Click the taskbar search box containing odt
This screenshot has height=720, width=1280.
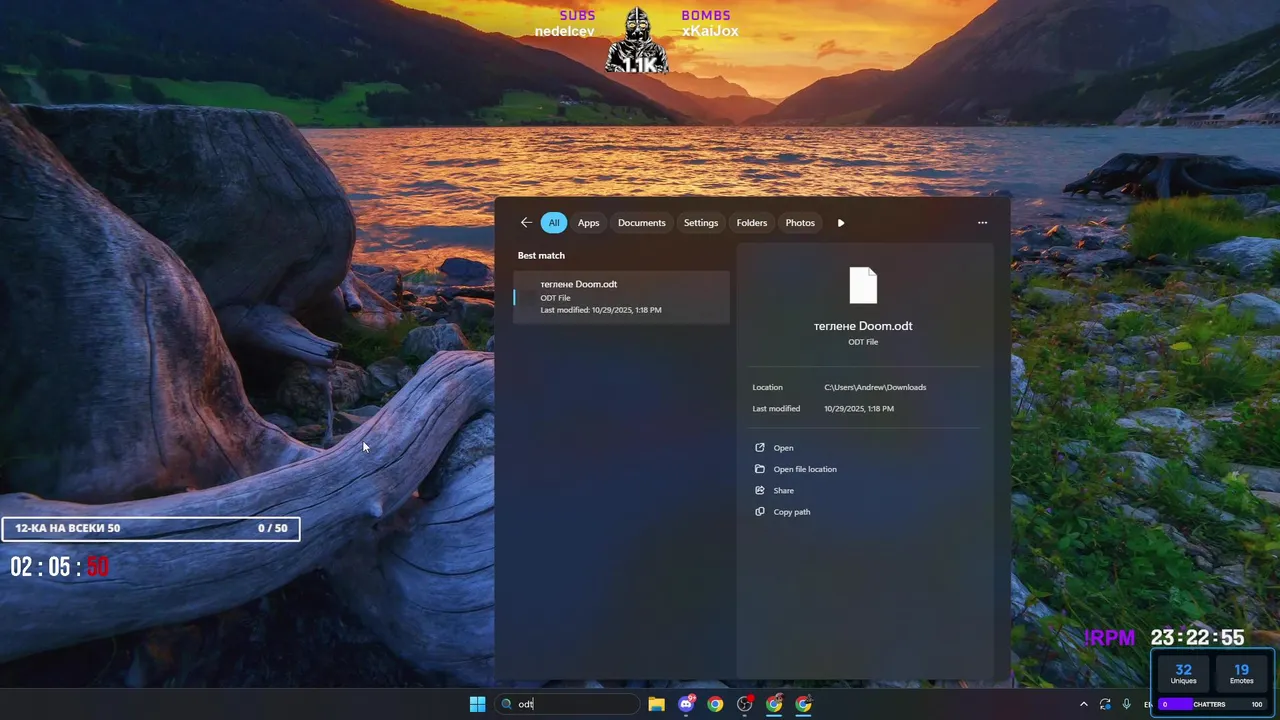pyautogui.click(x=567, y=704)
